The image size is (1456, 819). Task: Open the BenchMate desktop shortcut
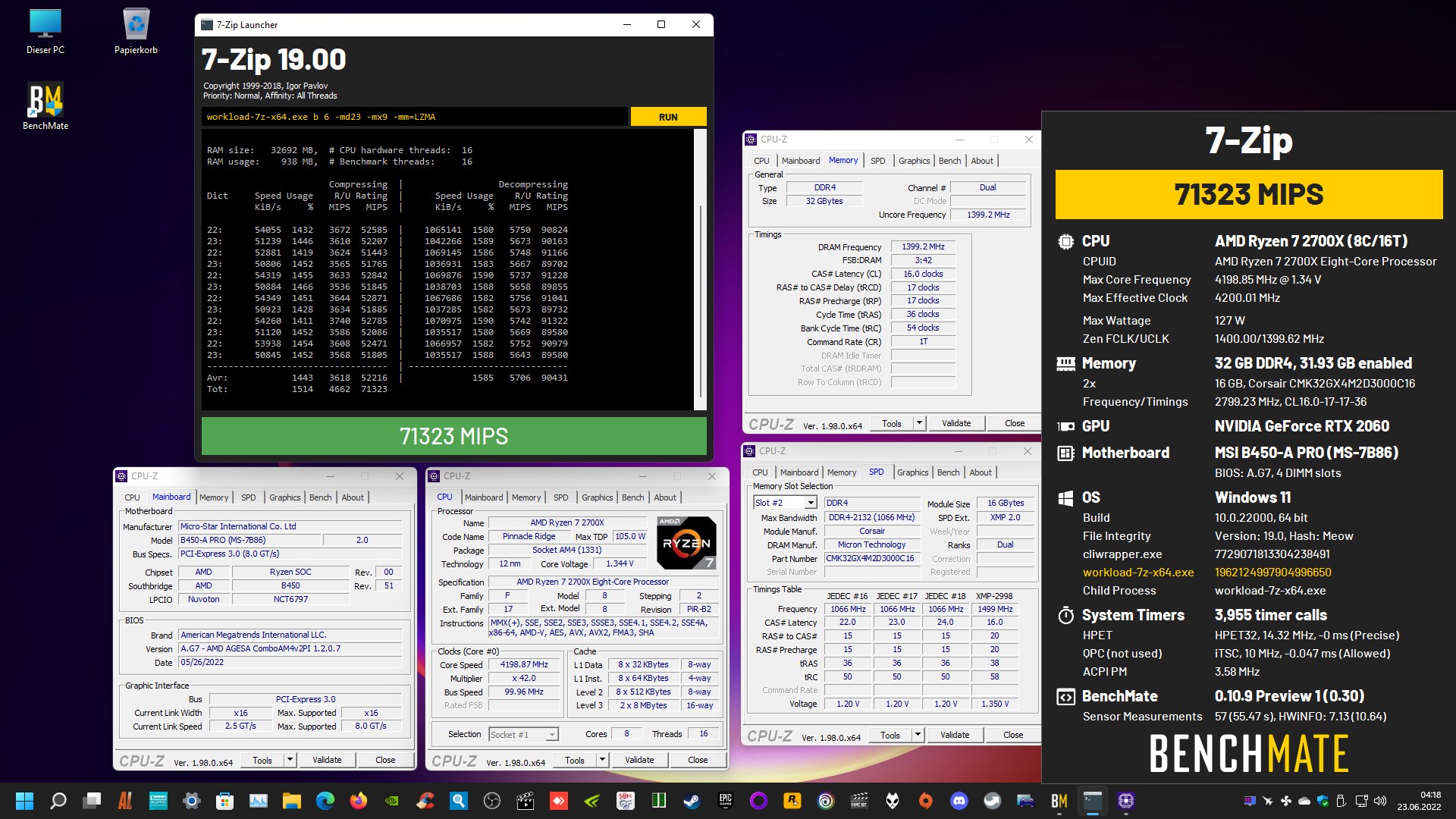pyautogui.click(x=45, y=106)
